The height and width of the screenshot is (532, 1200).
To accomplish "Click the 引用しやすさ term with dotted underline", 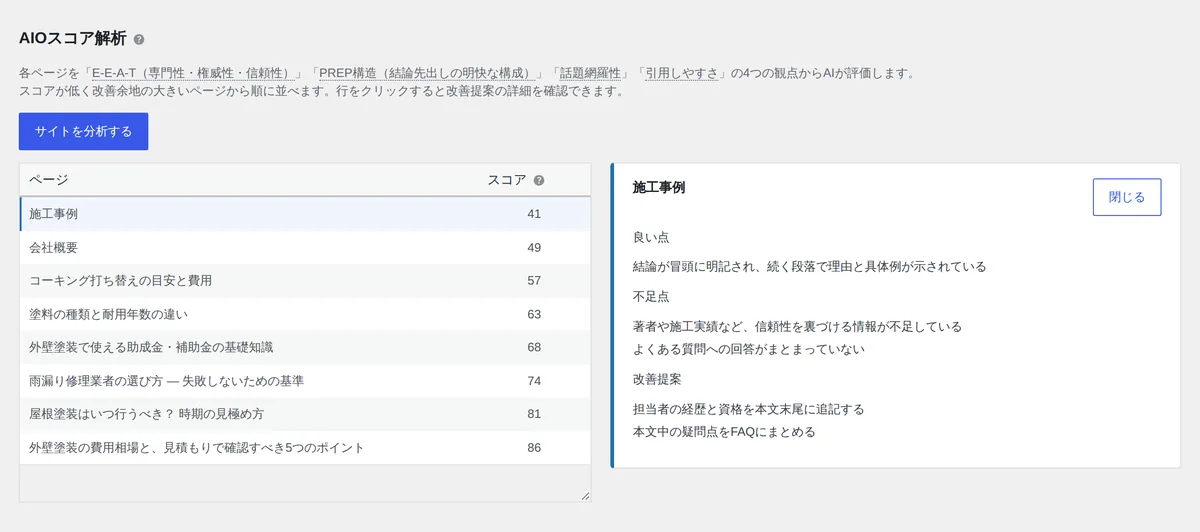I will point(682,73).
